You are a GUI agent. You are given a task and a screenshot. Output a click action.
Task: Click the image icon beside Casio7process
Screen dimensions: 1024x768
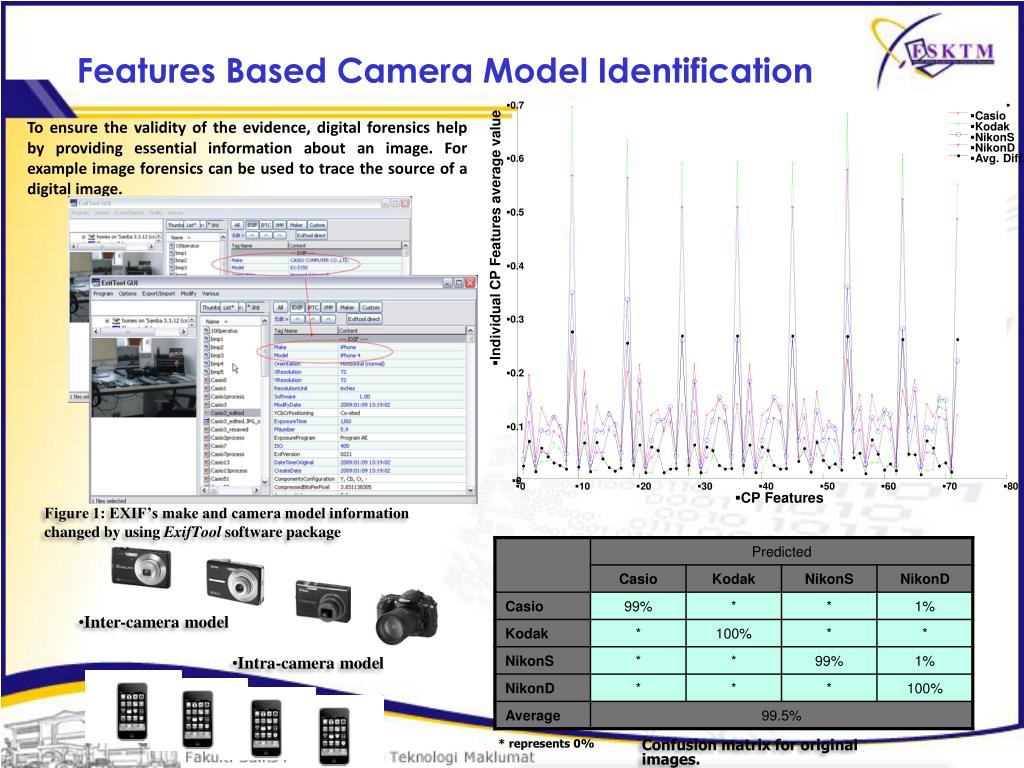[206, 454]
